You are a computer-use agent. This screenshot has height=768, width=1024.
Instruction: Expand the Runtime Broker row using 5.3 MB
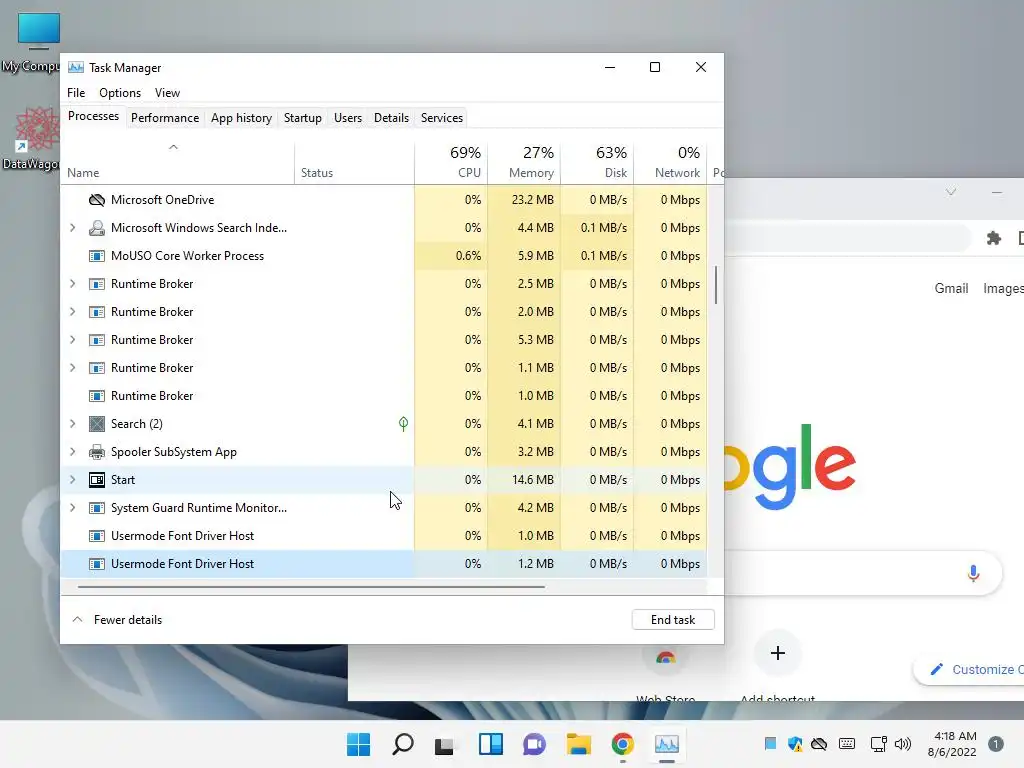72,340
